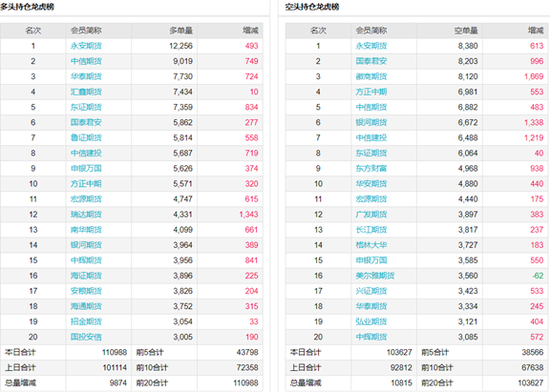The width and height of the screenshot is (550, 392).
Task: Click the 3,560 volume for 美尔雅期货
Action: (x=468, y=276)
